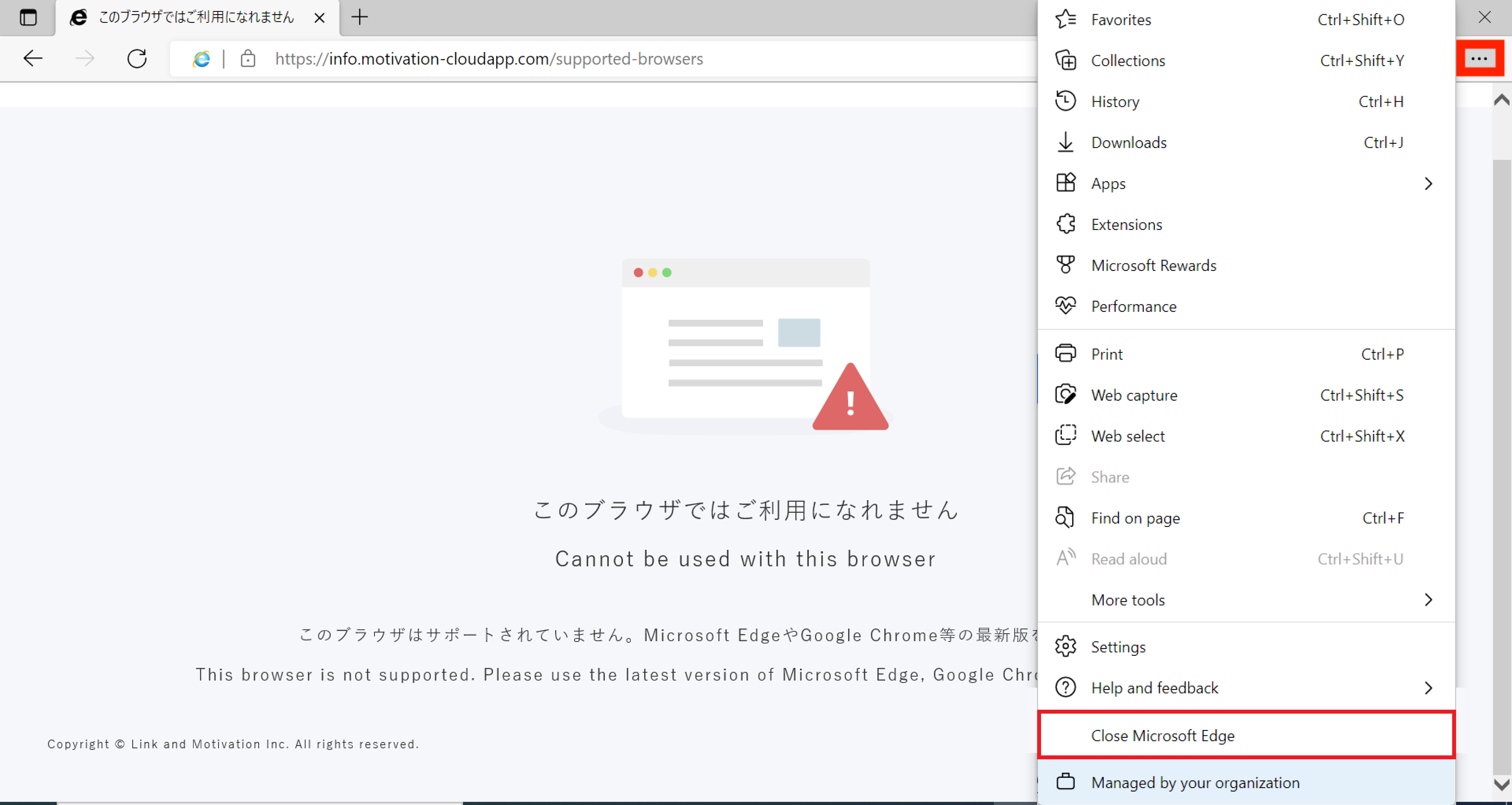Open Collections from the menu
This screenshot has height=805, width=1512.
coord(1128,61)
